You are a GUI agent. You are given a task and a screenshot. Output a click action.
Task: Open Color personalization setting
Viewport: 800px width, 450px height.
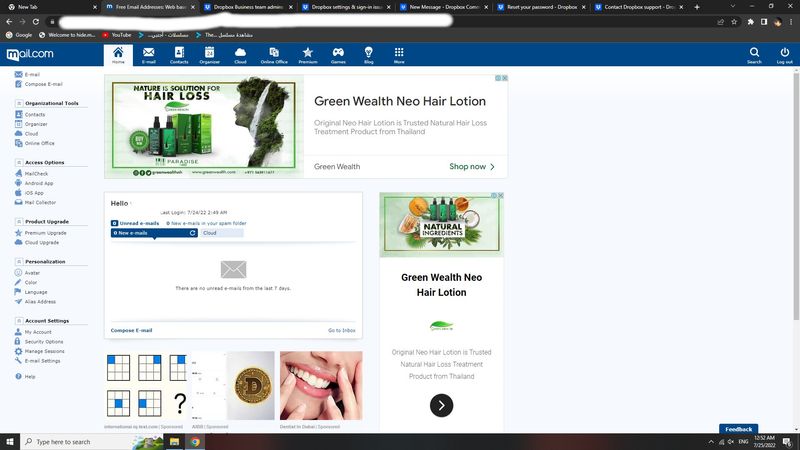click(26, 282)
